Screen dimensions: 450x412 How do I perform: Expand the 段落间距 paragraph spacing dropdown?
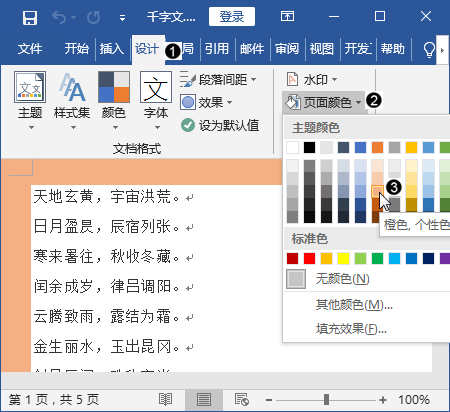point(218,79)
